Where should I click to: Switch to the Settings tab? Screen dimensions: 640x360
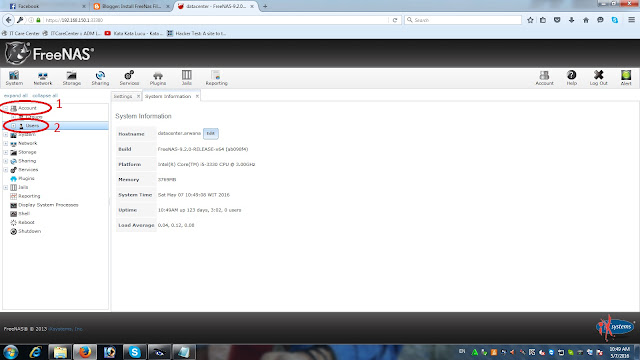(123, 96)
